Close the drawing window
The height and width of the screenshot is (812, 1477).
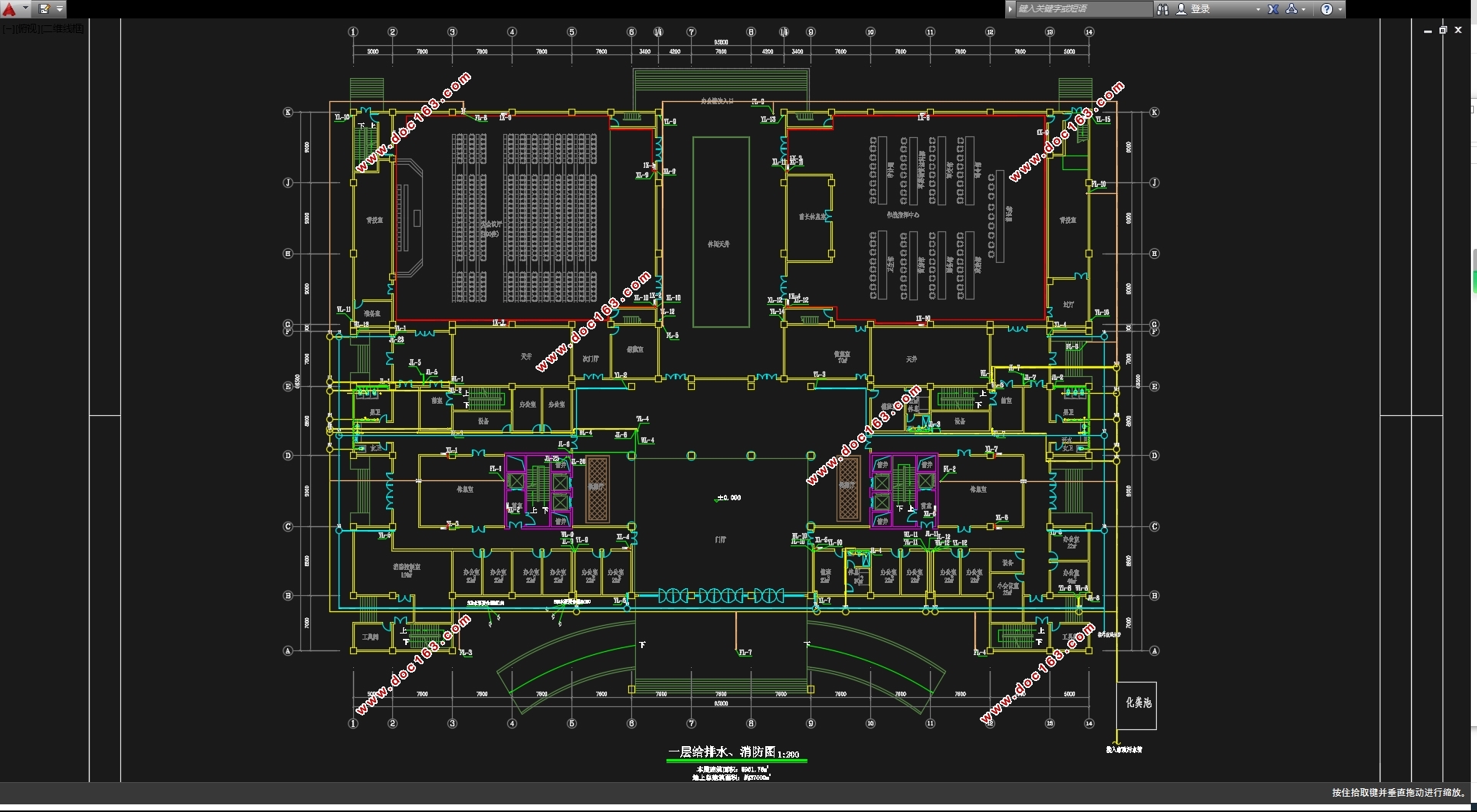[1459, 31]
